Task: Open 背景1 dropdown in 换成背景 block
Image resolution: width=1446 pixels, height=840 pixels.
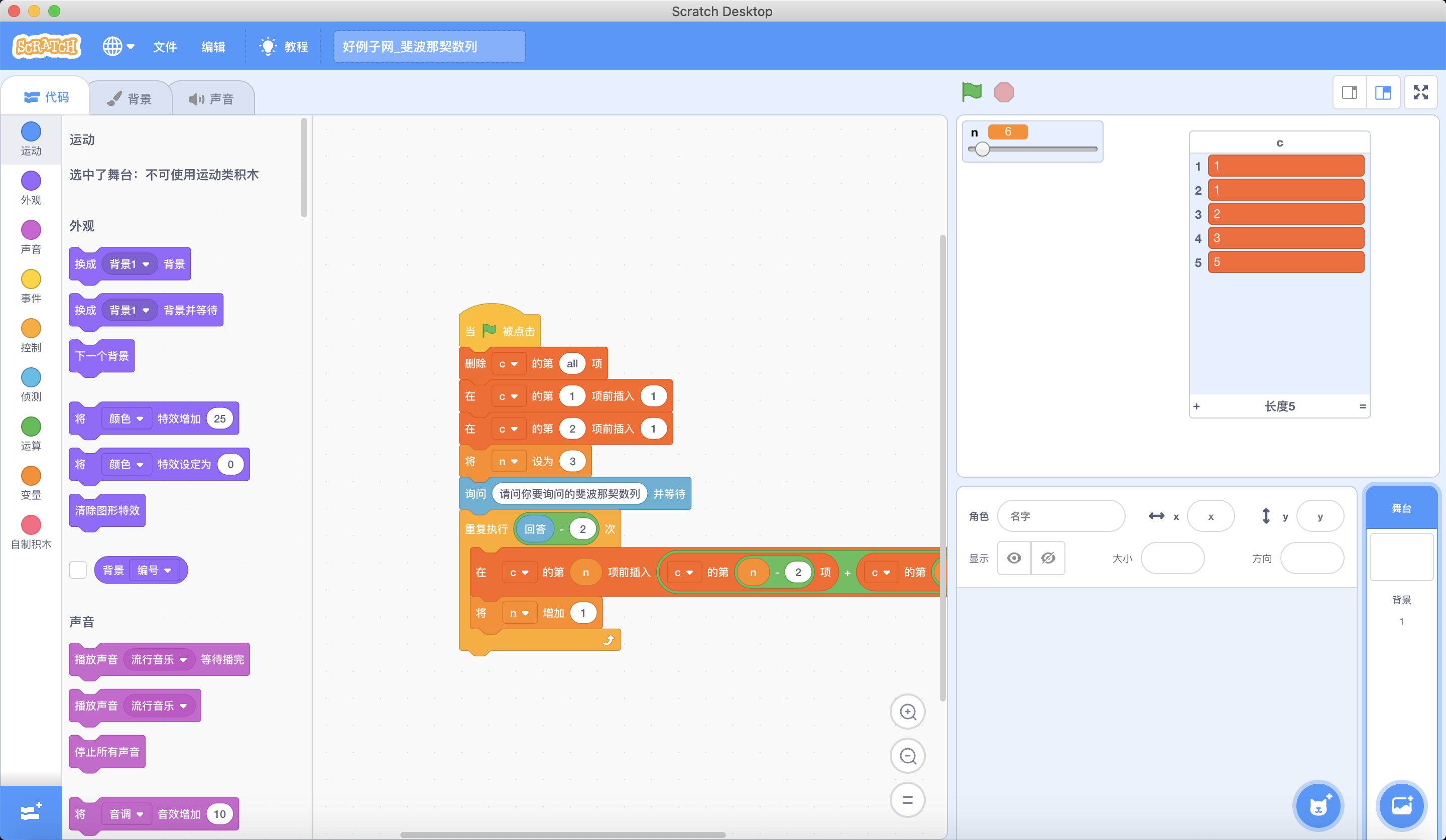Action: (130, 264)
